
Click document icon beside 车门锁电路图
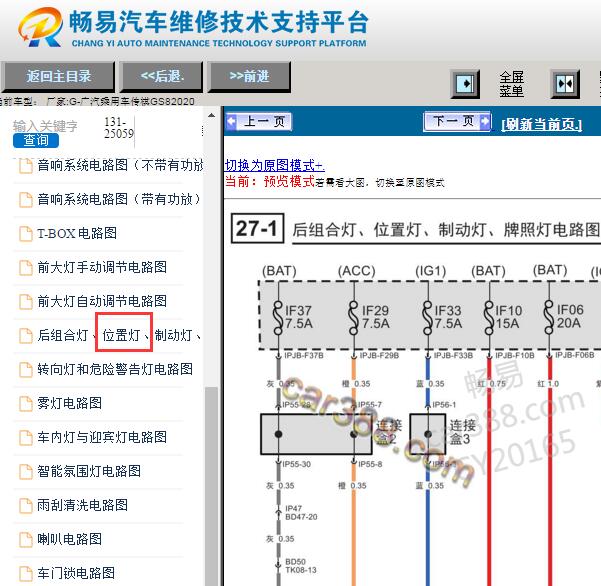(26, 574)
